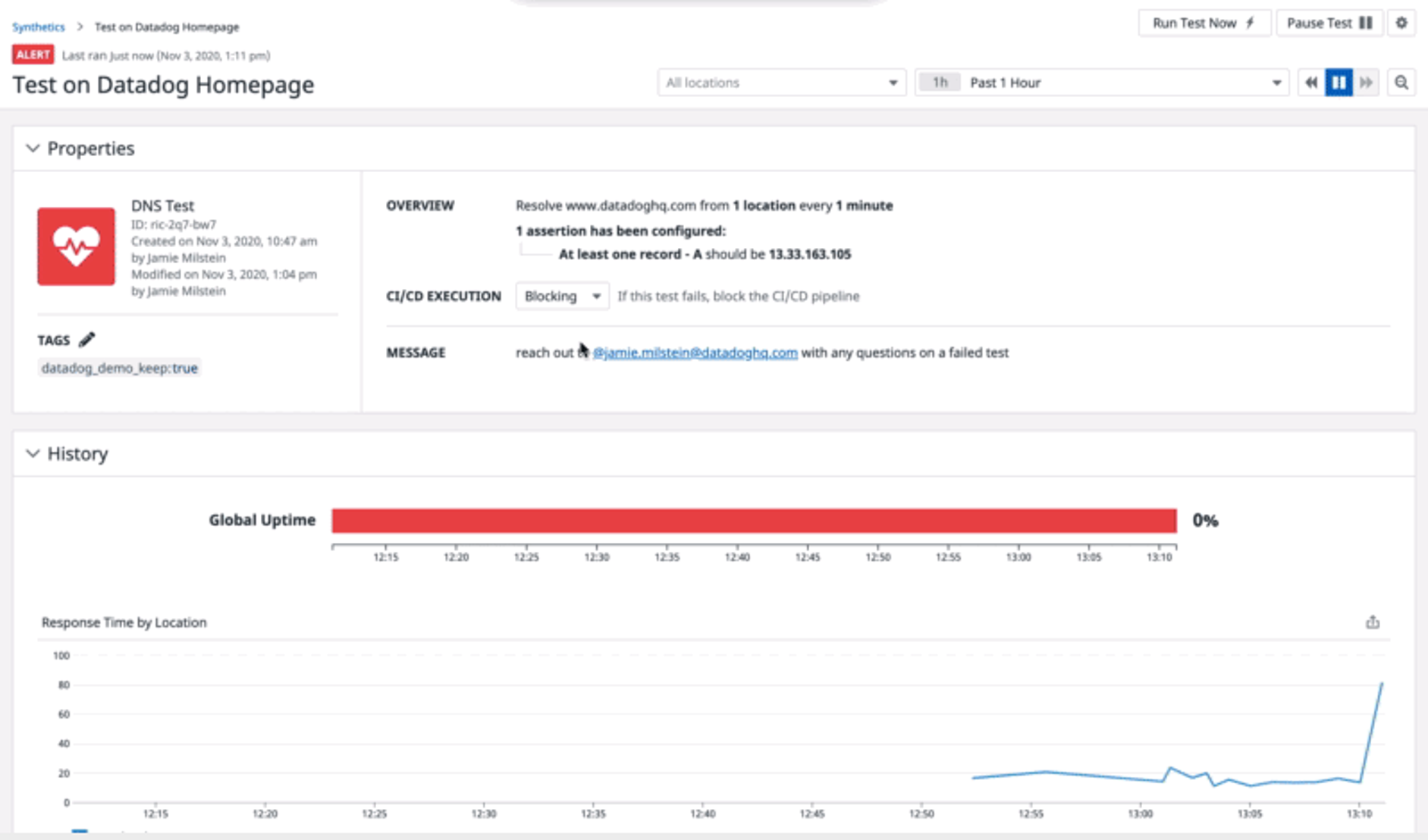Edit tags with the pencil icon
Viewport: 1428px width, 840px height.
(87, 340)
